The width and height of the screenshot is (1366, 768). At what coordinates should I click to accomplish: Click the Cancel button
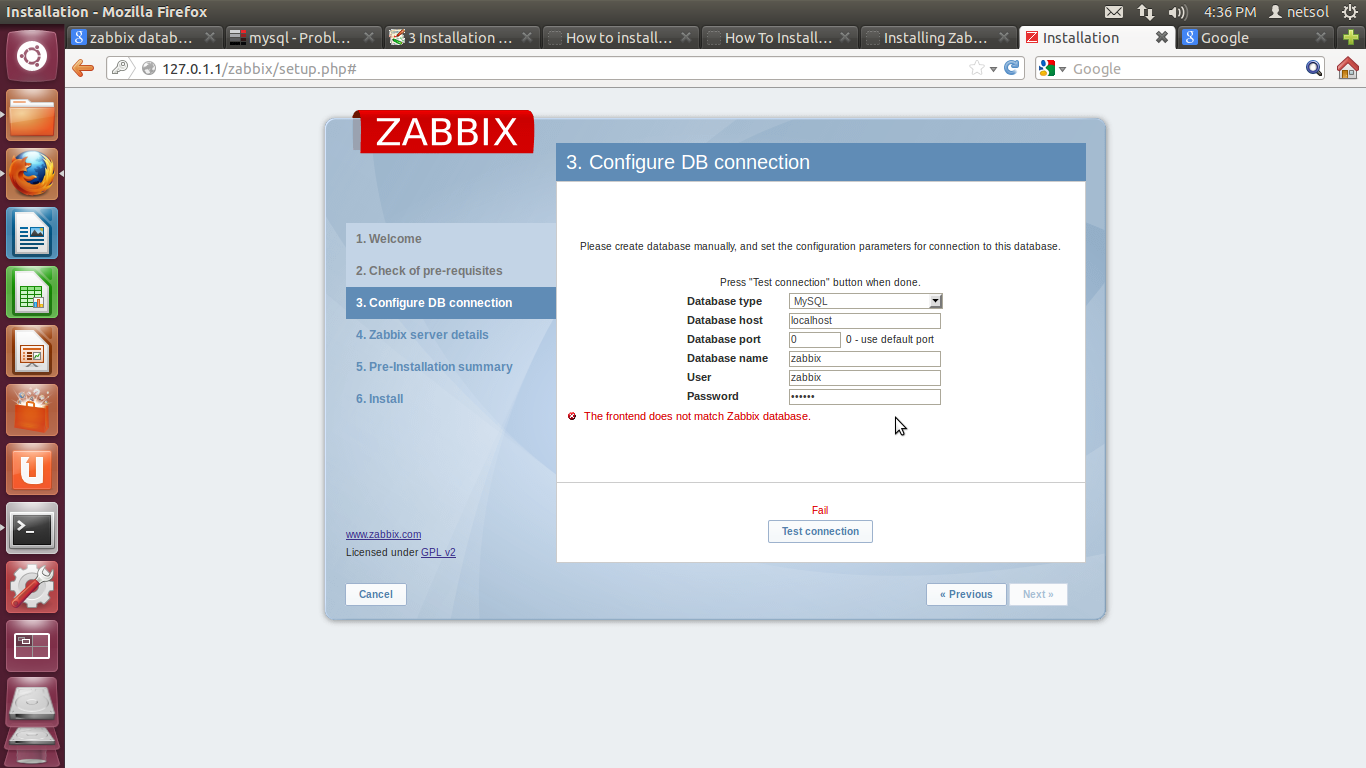point(376,594)
